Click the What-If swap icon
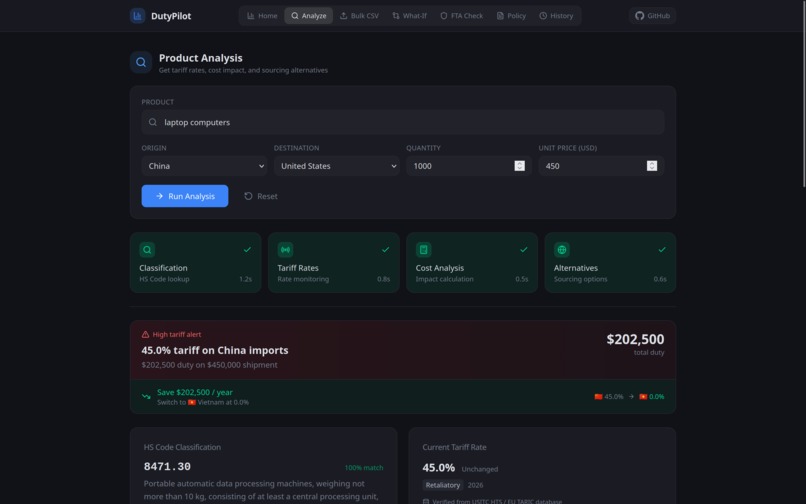 [396, 16]
